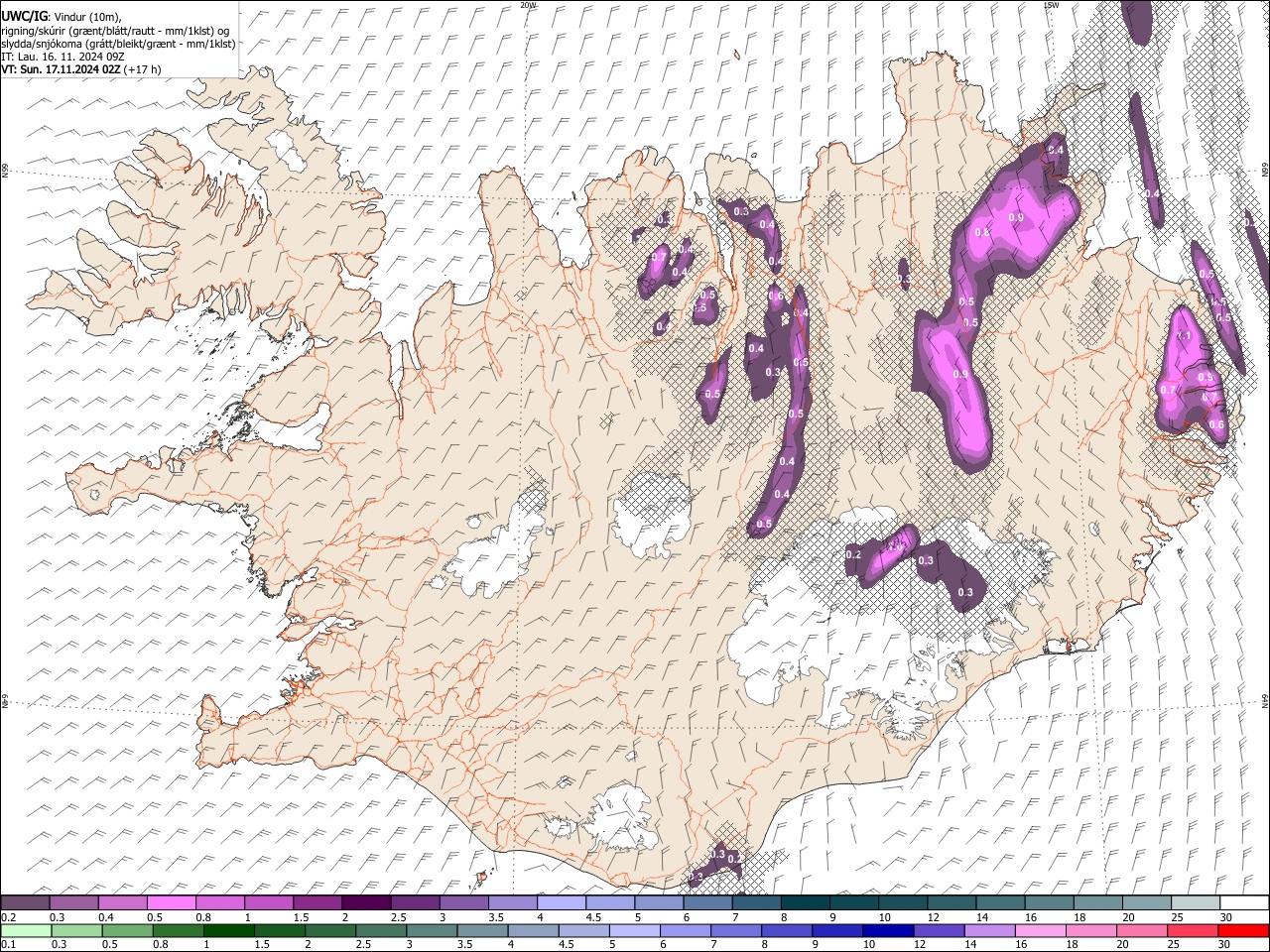The width and height of the screenshot is (1270, 952).
Task: Select the 3.5 swatch in upper snow legend
Action: click(x=513, y=902)
